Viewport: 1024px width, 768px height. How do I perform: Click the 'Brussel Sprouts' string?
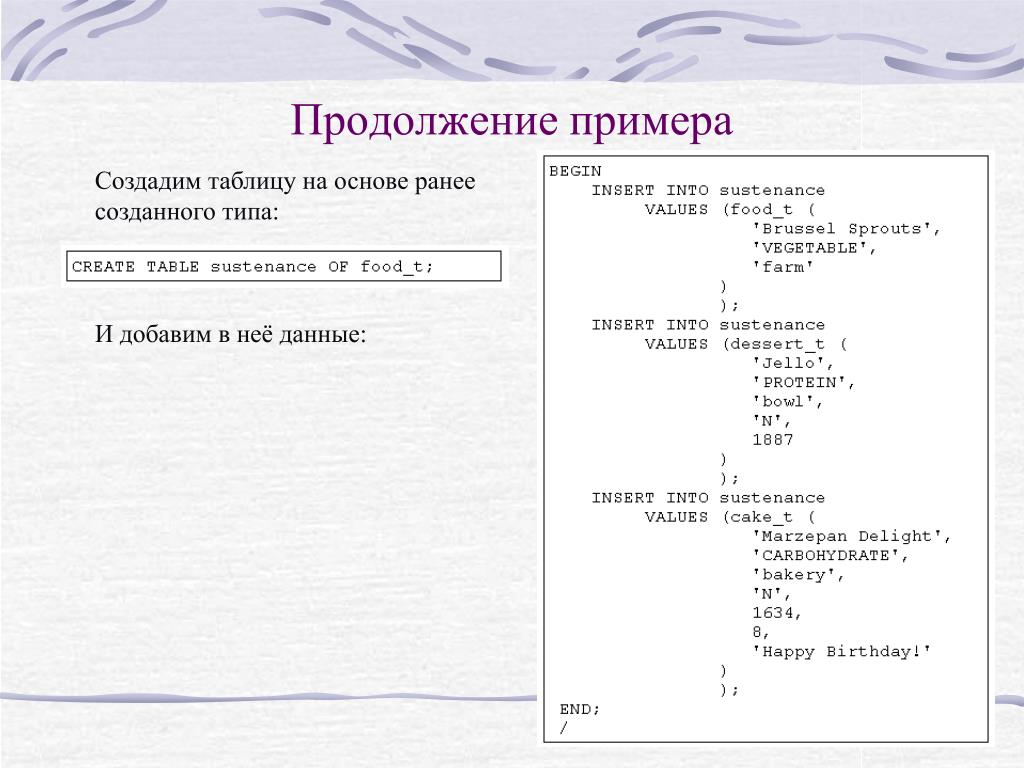pyautogui.click(x=846, y=229)
